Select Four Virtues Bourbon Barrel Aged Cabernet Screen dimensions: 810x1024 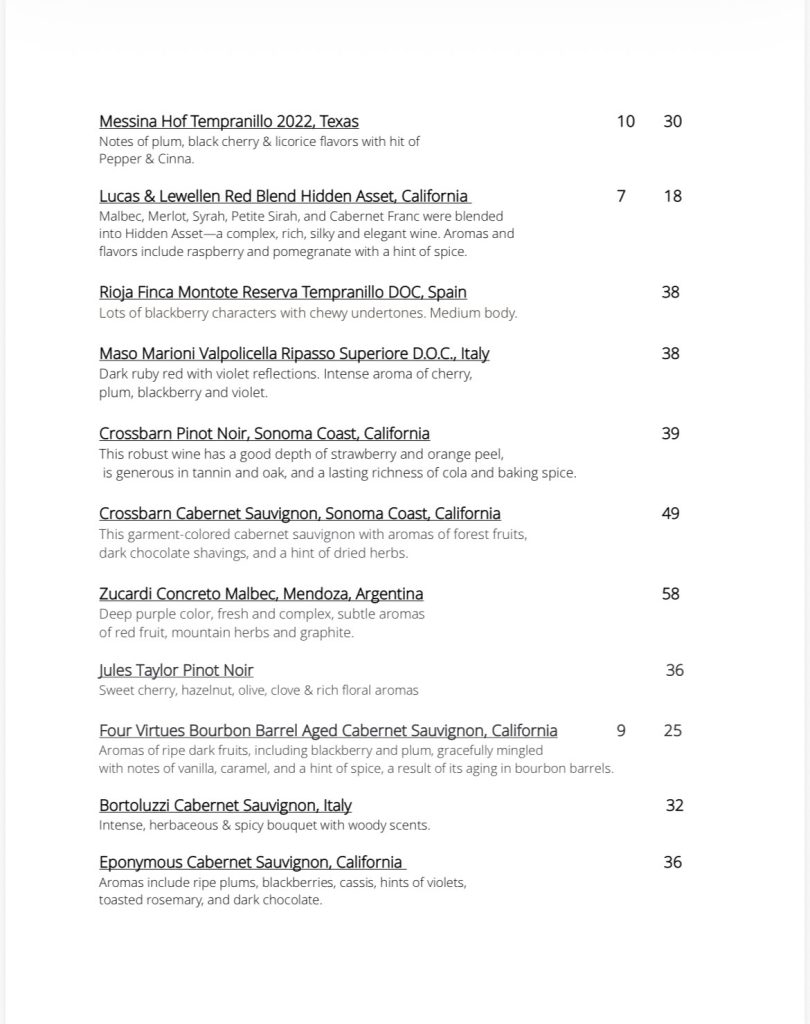(x=328, y=731)
